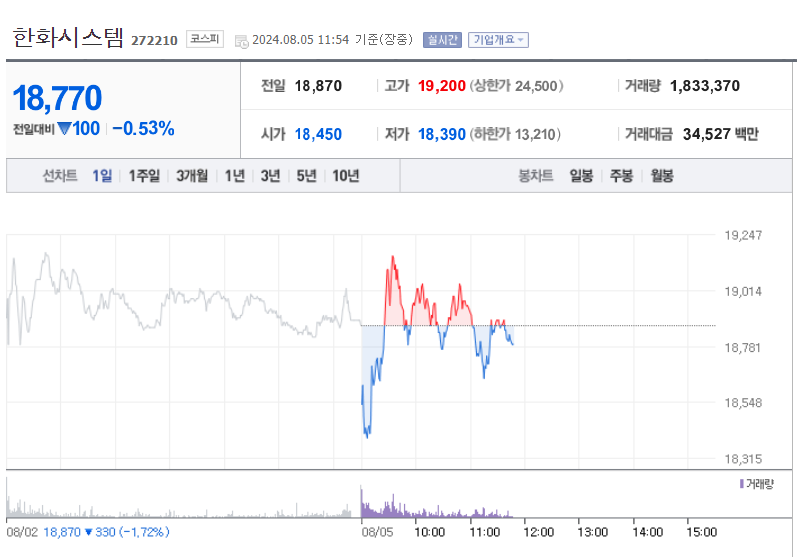Click the 08/05 date axis label
Screen dimensions: 797x557
point(377,532)
